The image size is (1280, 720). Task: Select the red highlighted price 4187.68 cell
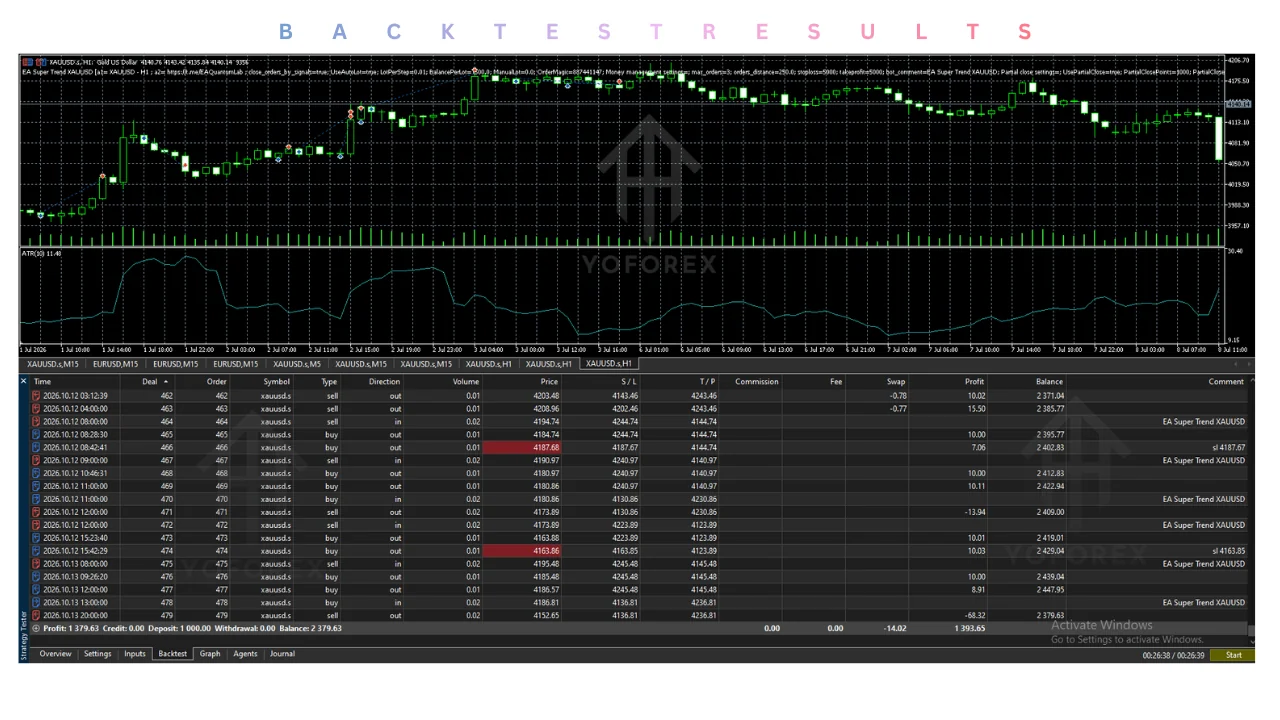coord(521,448)
